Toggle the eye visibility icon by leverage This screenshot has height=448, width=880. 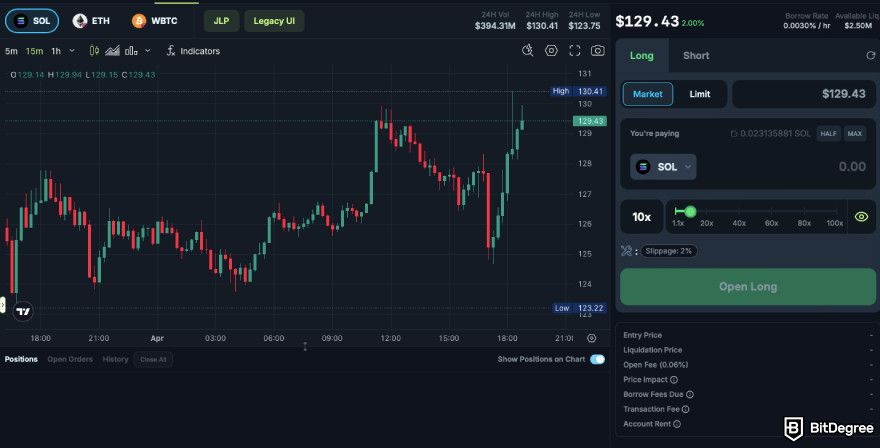tap(861, 217)
